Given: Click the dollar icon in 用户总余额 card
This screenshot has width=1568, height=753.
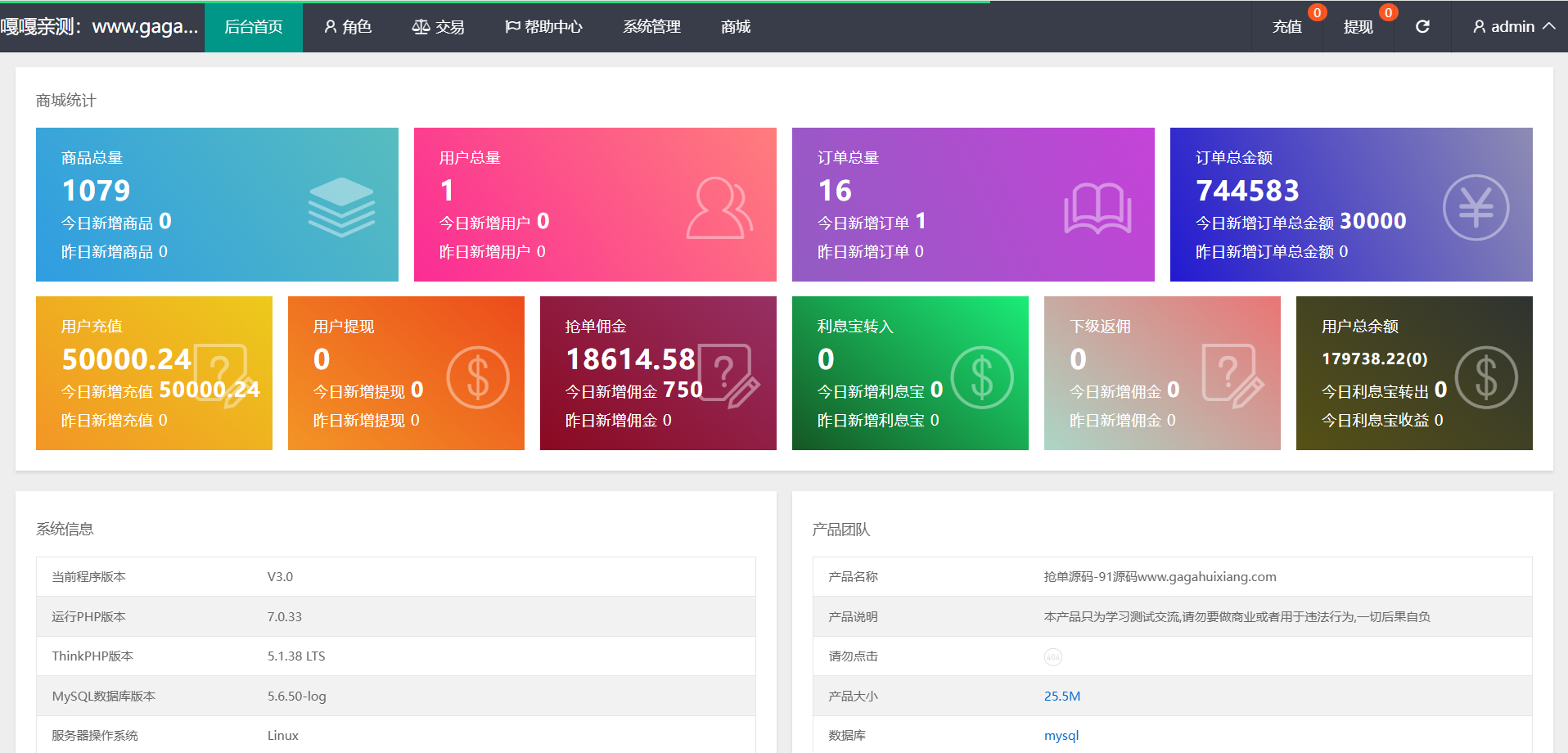Looking at the screenshot, I should [1486, 377].
